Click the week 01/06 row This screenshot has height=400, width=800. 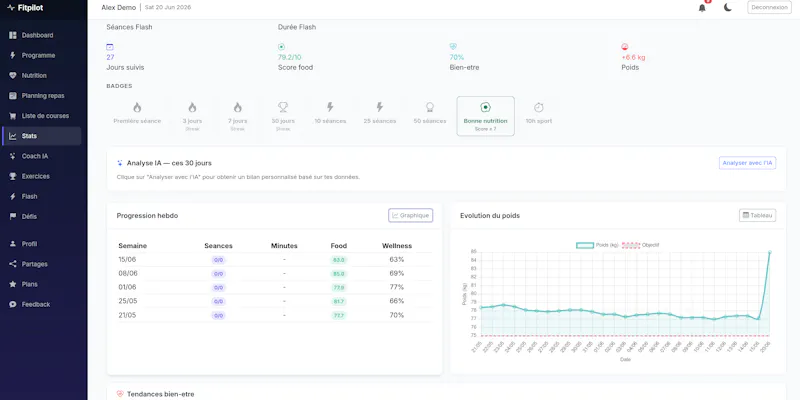(x=274, y=287)
